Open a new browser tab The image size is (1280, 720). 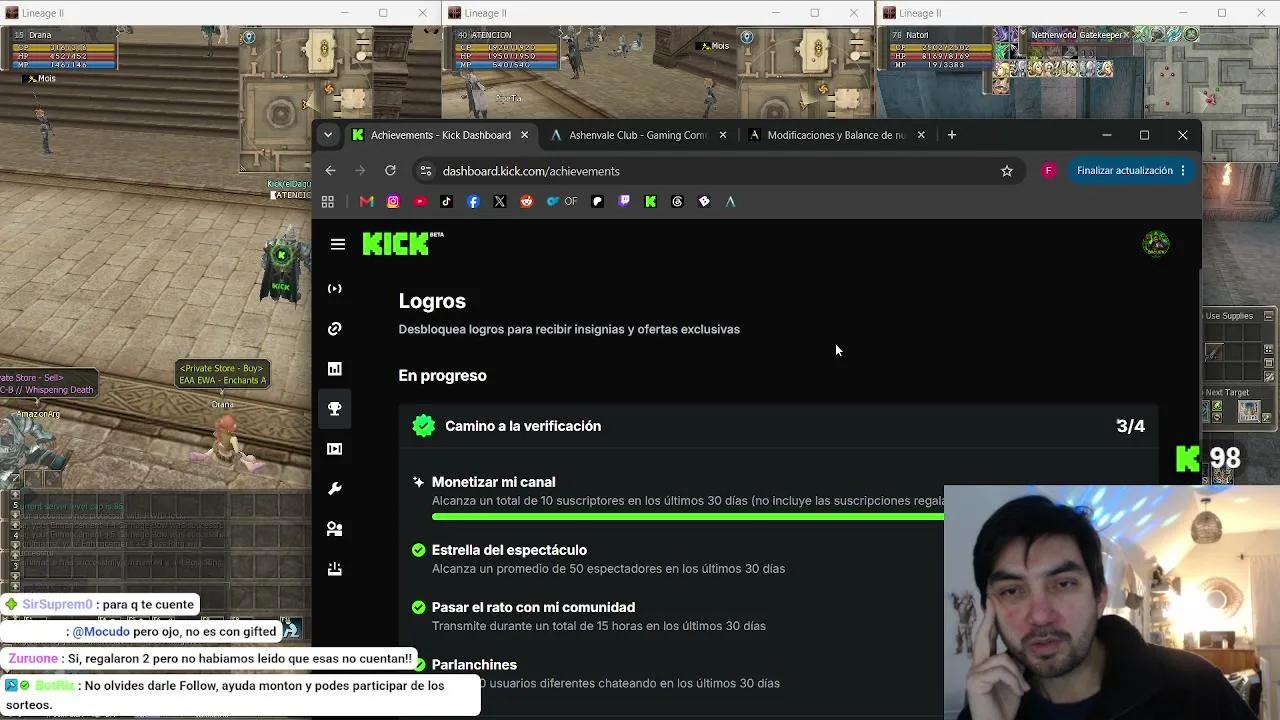pyautogui.click(x=951, y=135)
